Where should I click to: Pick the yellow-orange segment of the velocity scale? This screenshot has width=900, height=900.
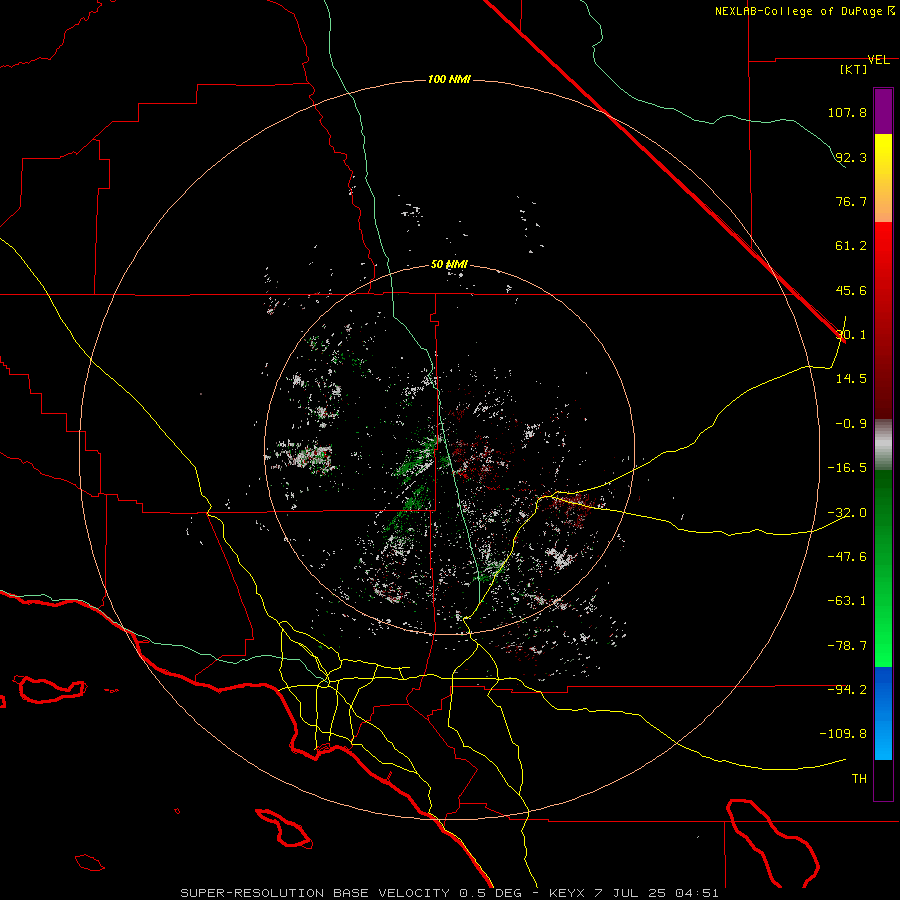point(883,178)
